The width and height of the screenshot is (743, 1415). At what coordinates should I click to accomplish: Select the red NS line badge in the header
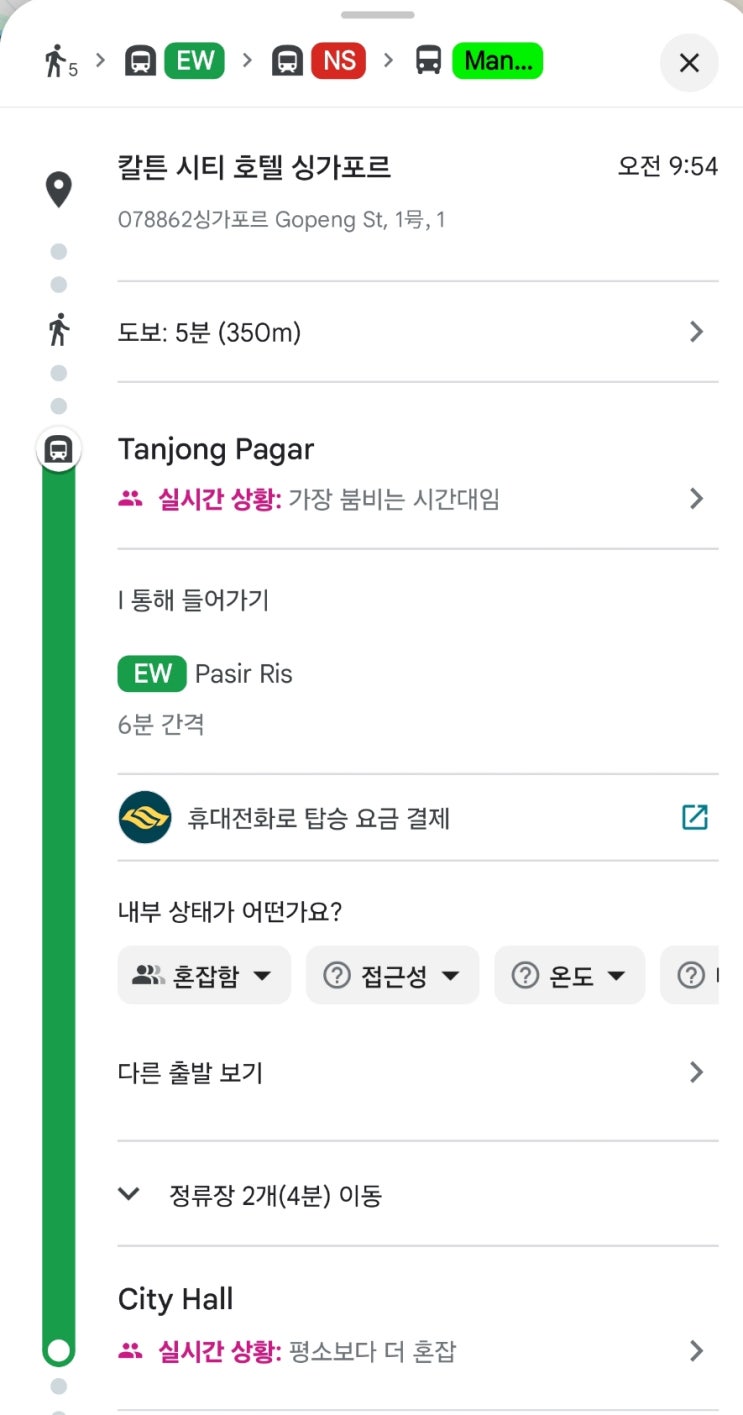pyautogui.click(x=338, y=61)
